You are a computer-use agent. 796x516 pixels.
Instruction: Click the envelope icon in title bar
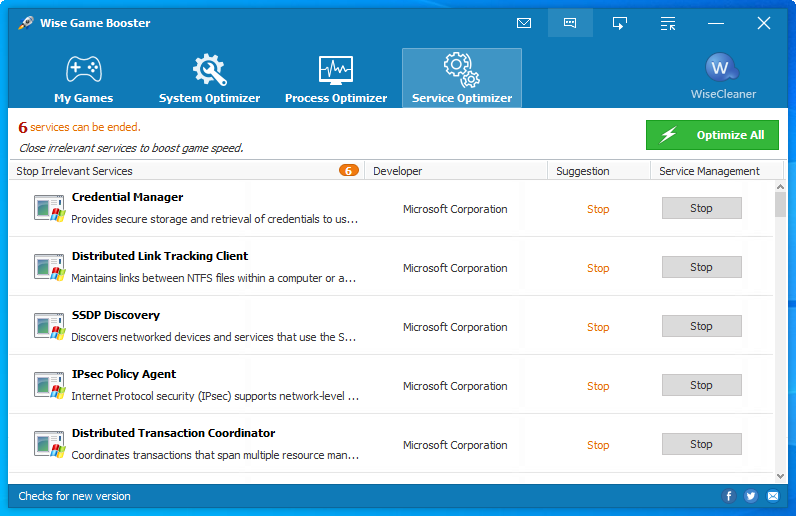coord(524,23)
